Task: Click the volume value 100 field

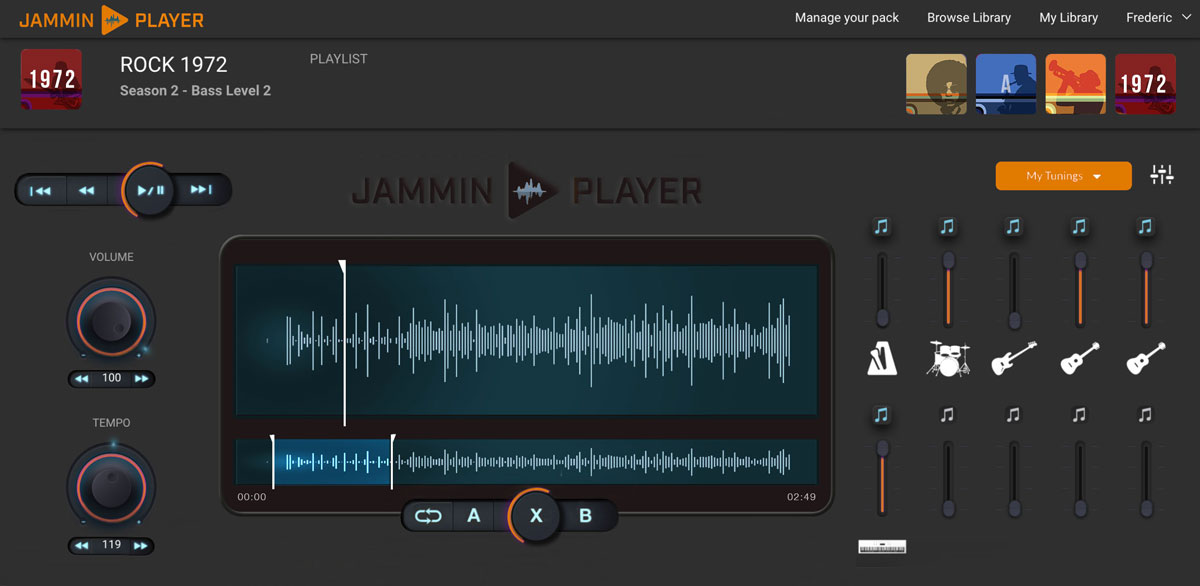Action: tap(111, 378)
